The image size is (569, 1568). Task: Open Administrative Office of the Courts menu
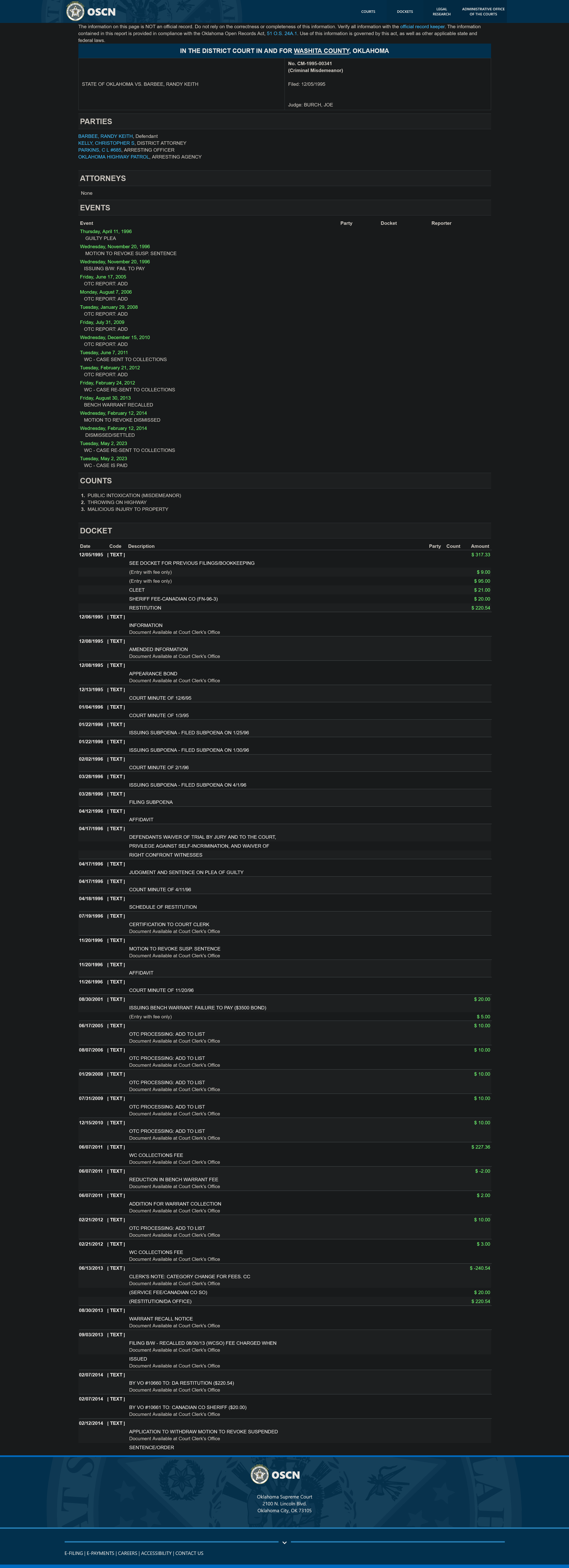click(x=483, y=11)
